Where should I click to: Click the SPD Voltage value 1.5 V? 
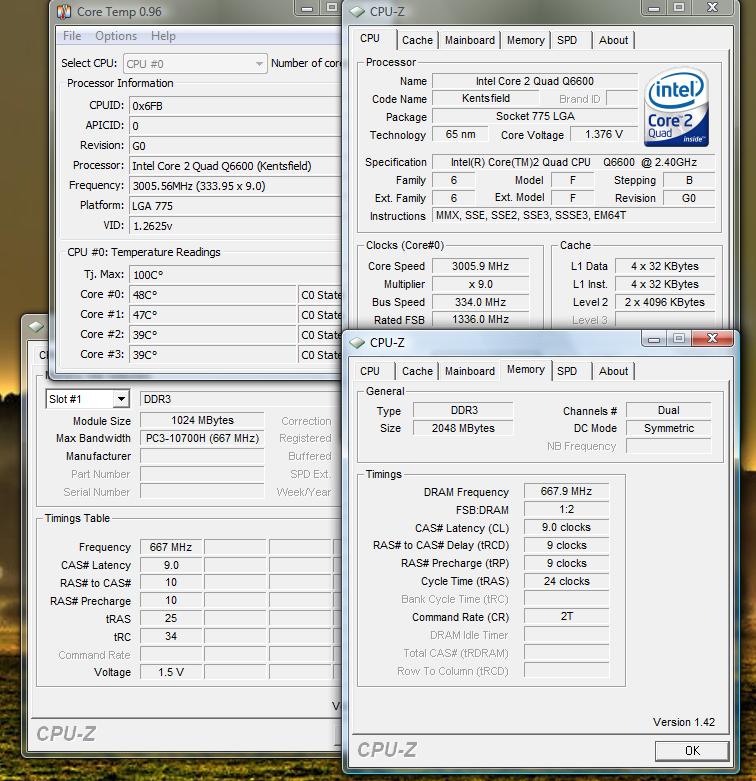point(171,672)
